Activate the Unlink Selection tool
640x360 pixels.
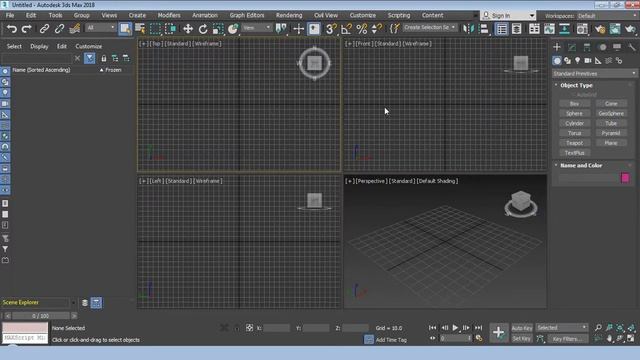[x=59, y=29]
